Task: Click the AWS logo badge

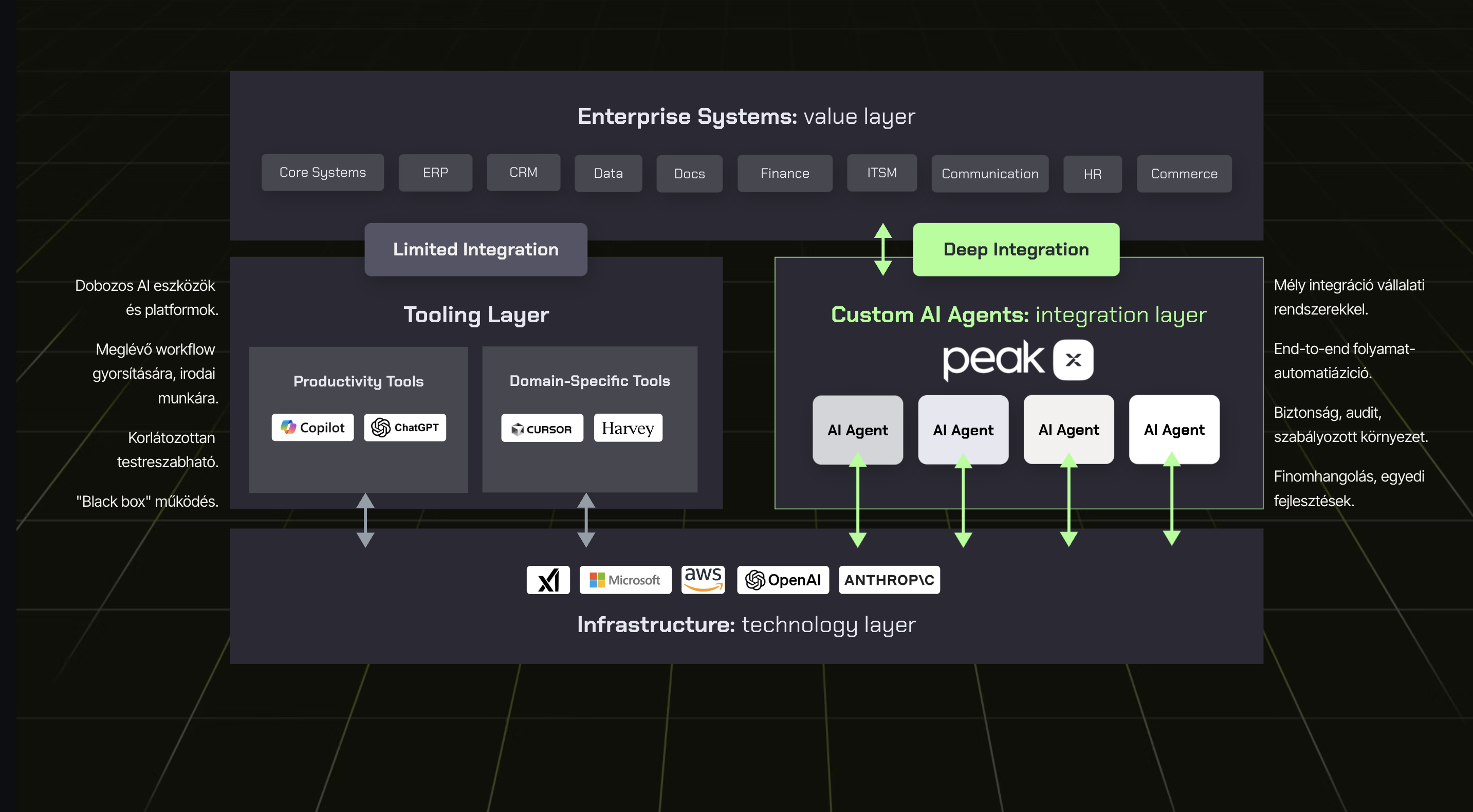Action: [703, 580]
